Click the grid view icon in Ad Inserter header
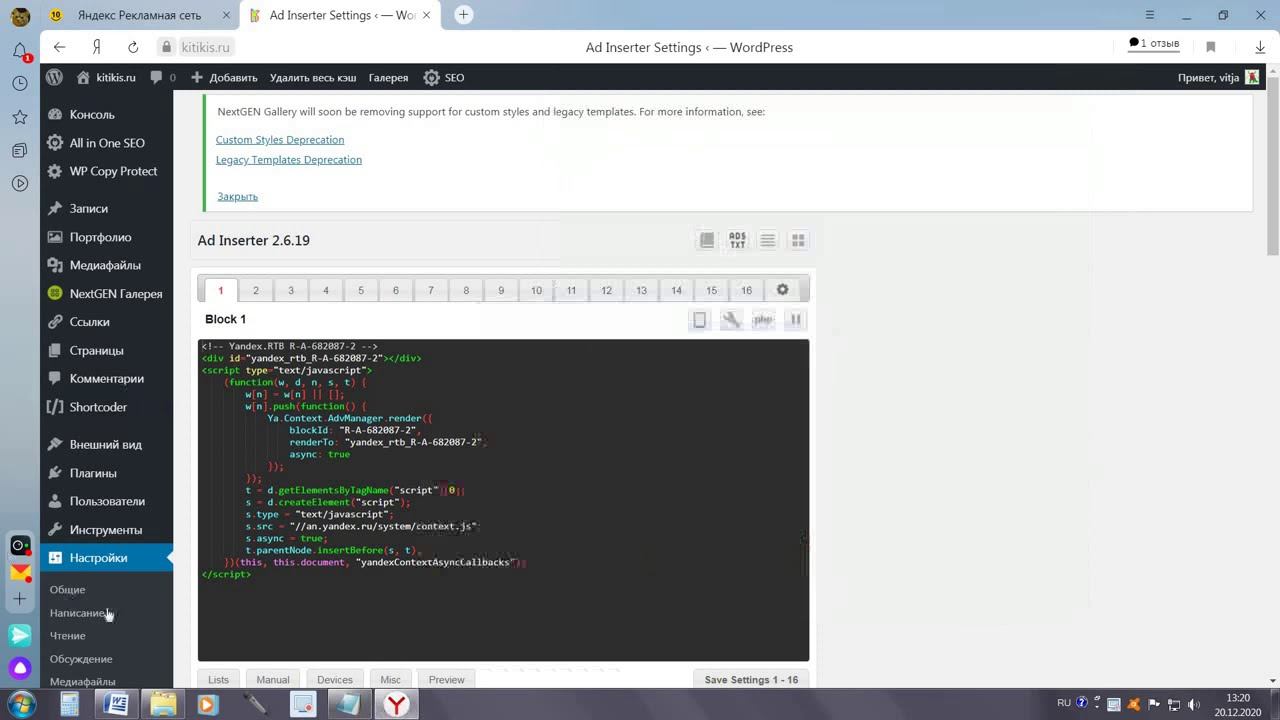Image resolution: width=1280 pixels, height=720 pixels. 798,240
